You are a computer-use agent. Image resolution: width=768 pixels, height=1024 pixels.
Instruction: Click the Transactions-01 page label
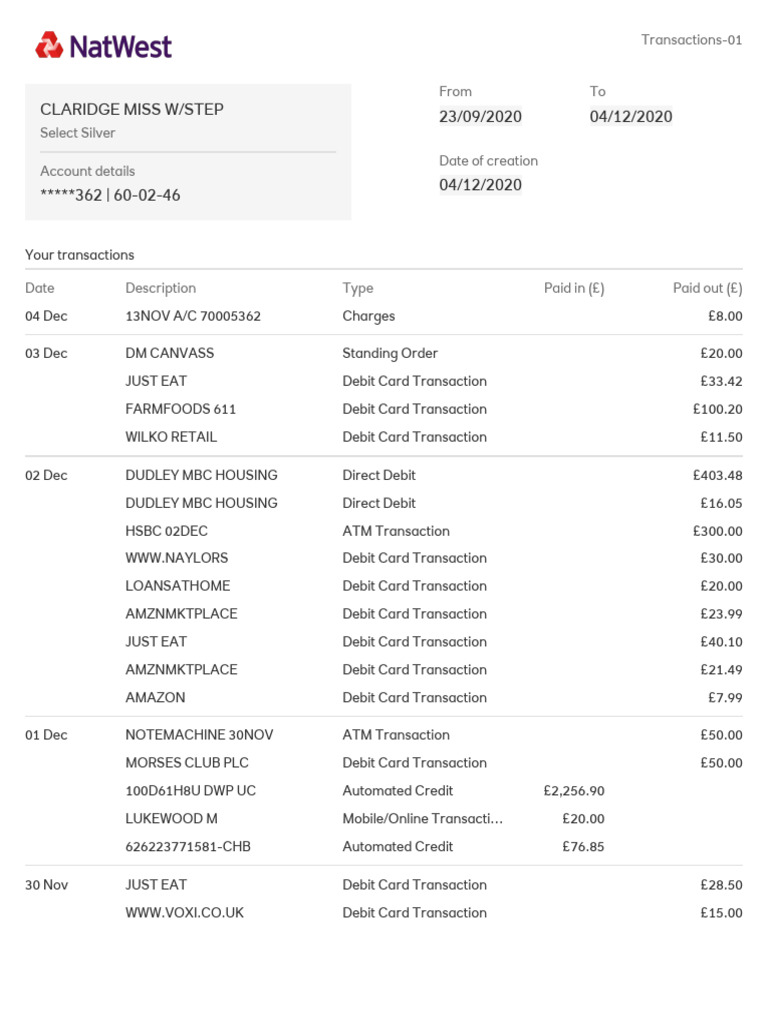point(691,40)
